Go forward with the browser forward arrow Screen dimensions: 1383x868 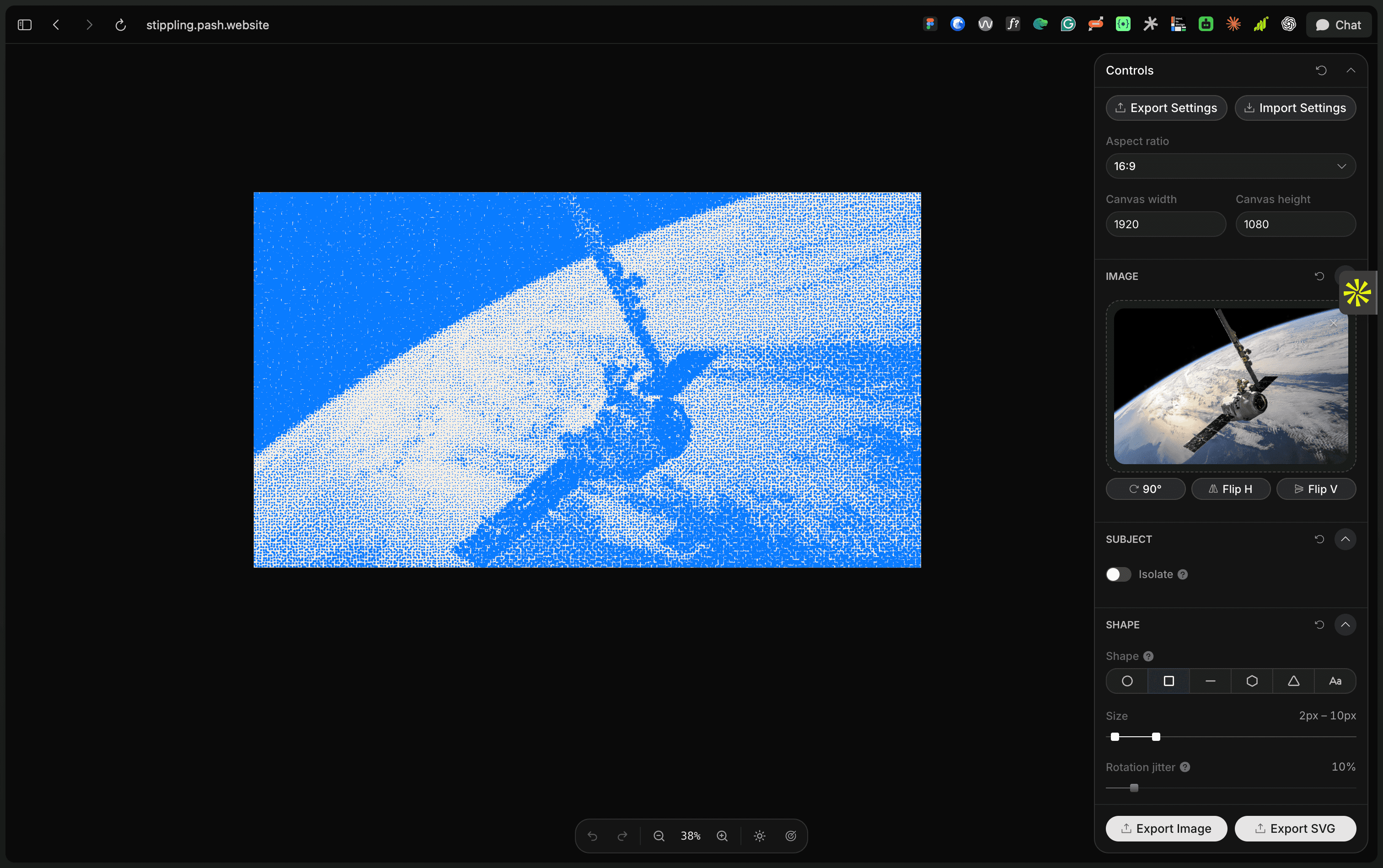click(89, 25)
